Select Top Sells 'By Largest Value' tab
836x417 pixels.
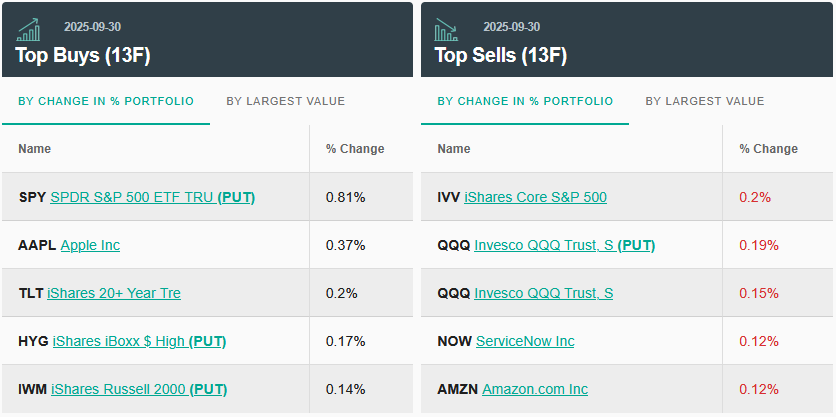(x=704, y=101)
